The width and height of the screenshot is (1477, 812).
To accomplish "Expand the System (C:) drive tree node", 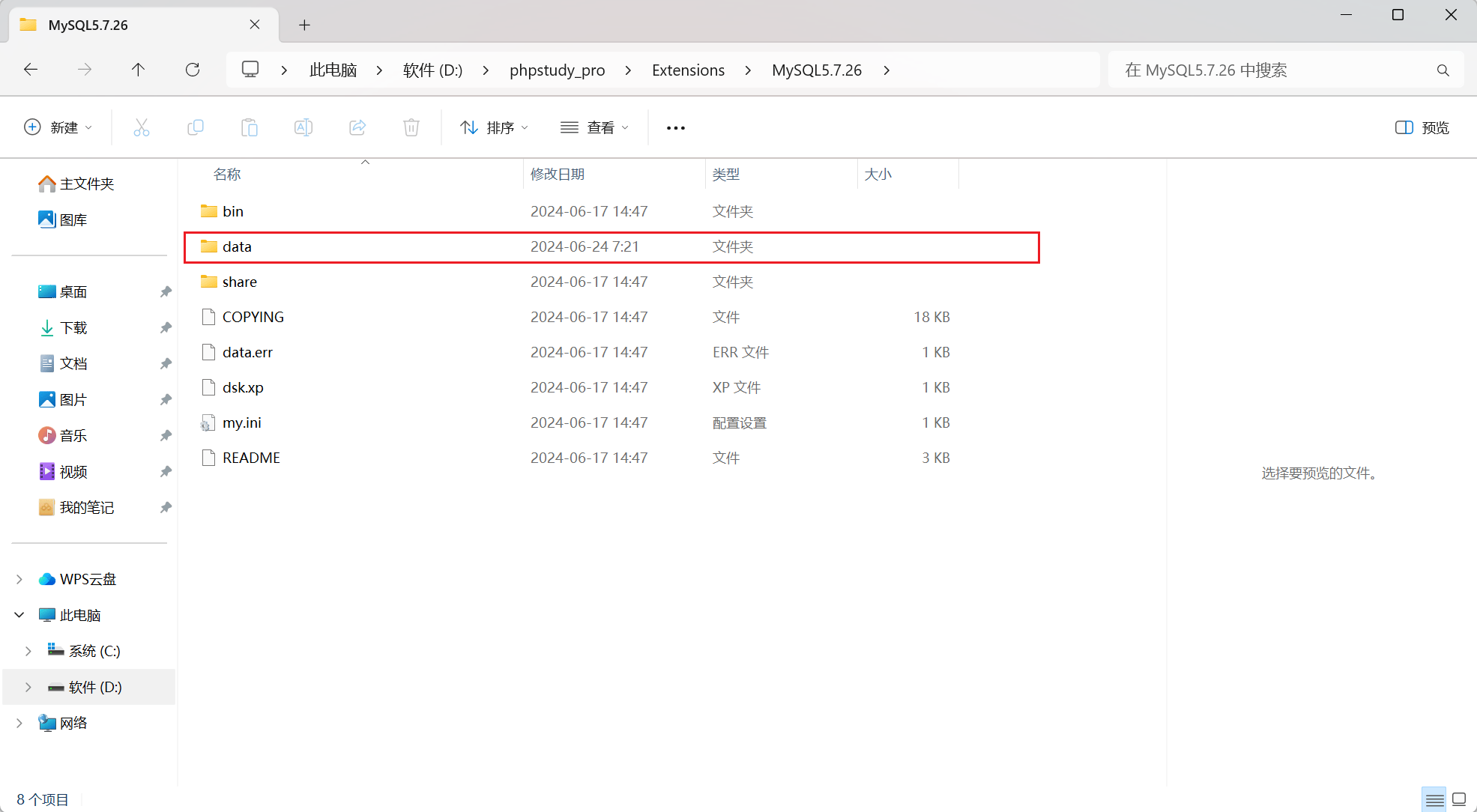I will [x=28, y=651].
